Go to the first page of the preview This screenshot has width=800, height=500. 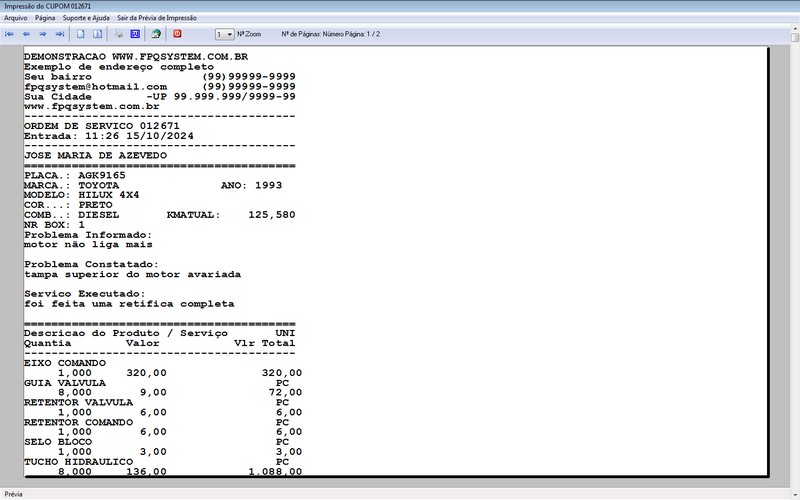9,33
